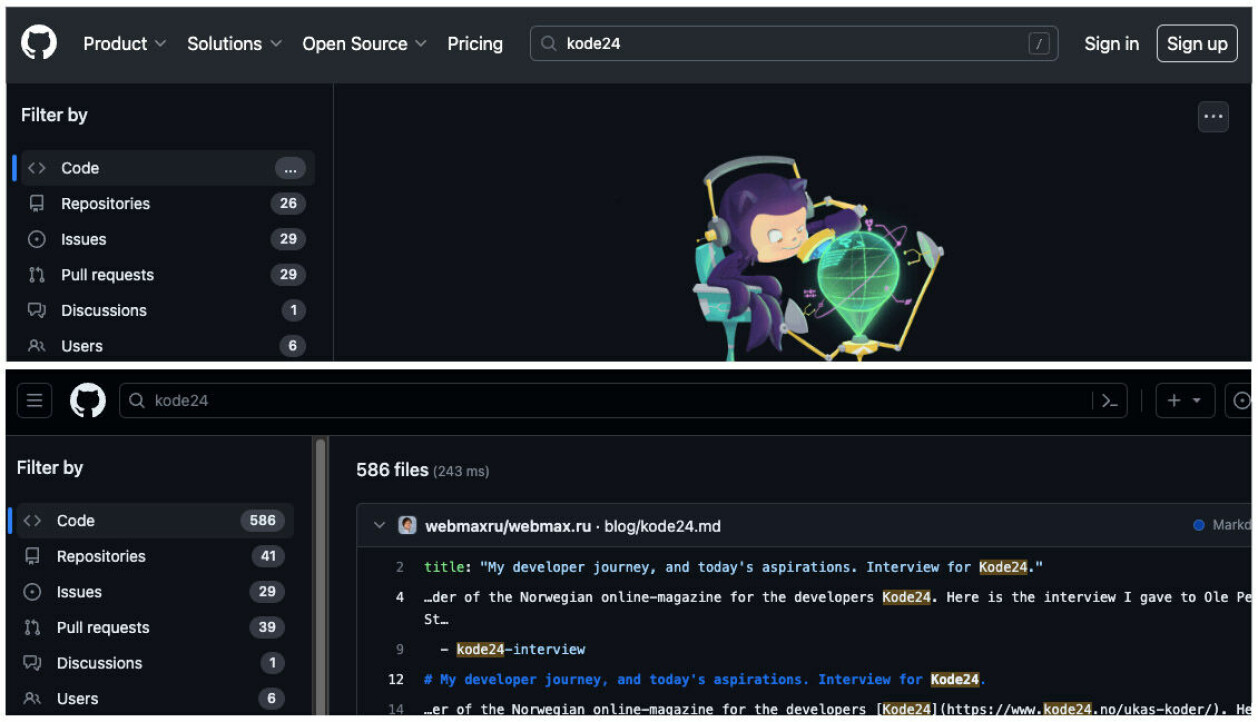Open the Product dropdown menu
This screenshot has width=1258, height=722.
[124, 44]
